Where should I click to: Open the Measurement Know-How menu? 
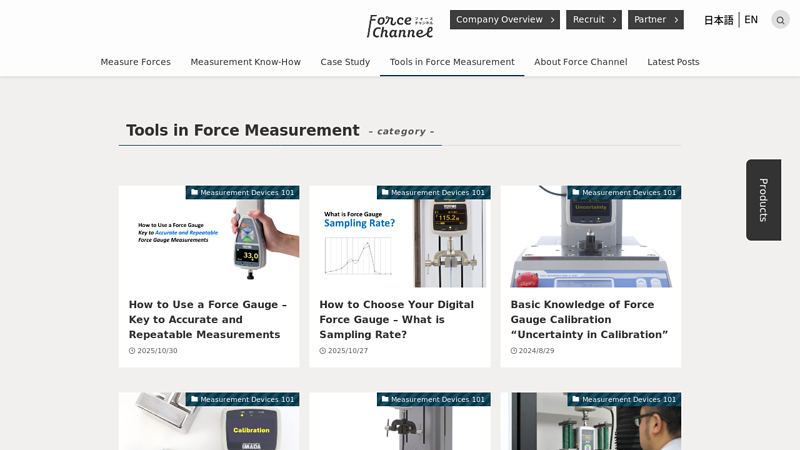pyautogui.click(x=245, y=62)
